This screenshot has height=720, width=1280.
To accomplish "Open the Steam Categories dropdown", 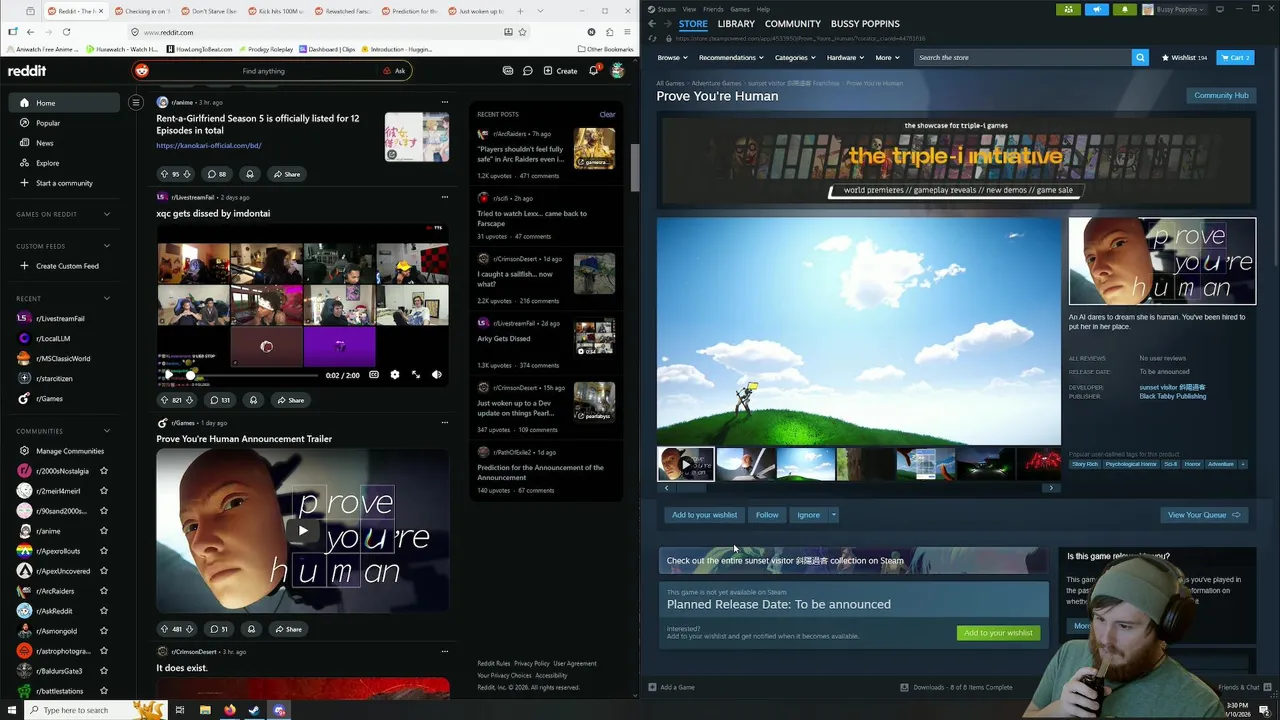I will coord(795,57).
